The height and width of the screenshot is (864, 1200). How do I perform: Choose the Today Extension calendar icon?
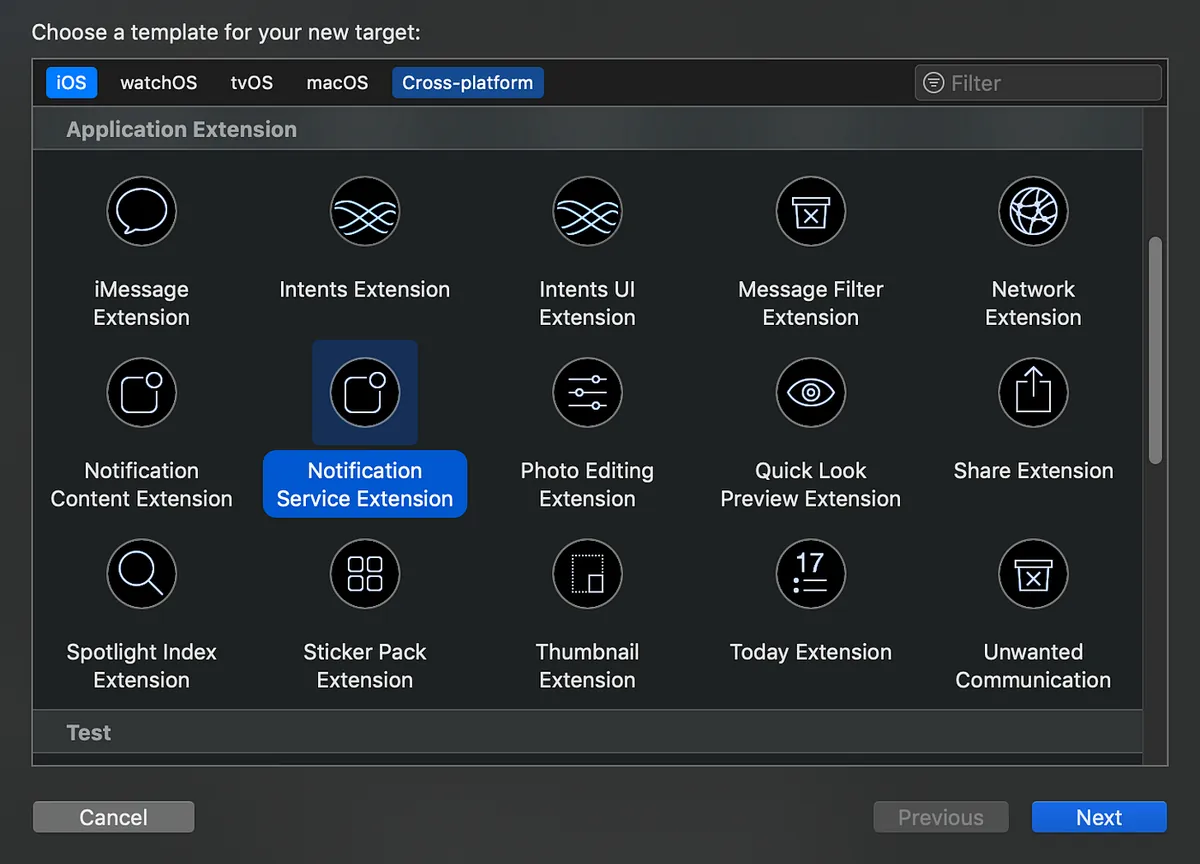click(x=810, y=573)
